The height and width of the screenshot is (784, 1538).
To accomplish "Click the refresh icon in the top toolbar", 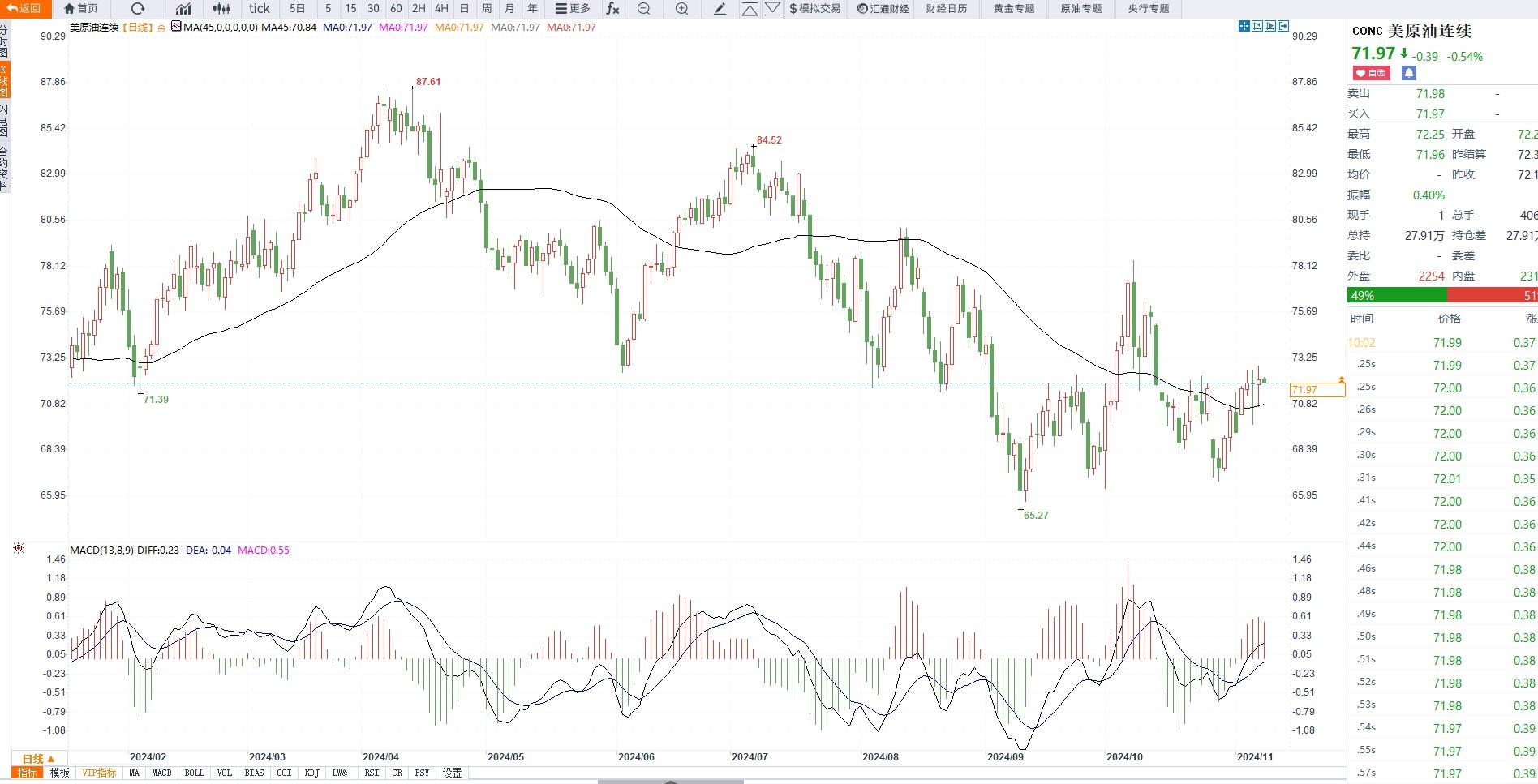I will 138,9.
